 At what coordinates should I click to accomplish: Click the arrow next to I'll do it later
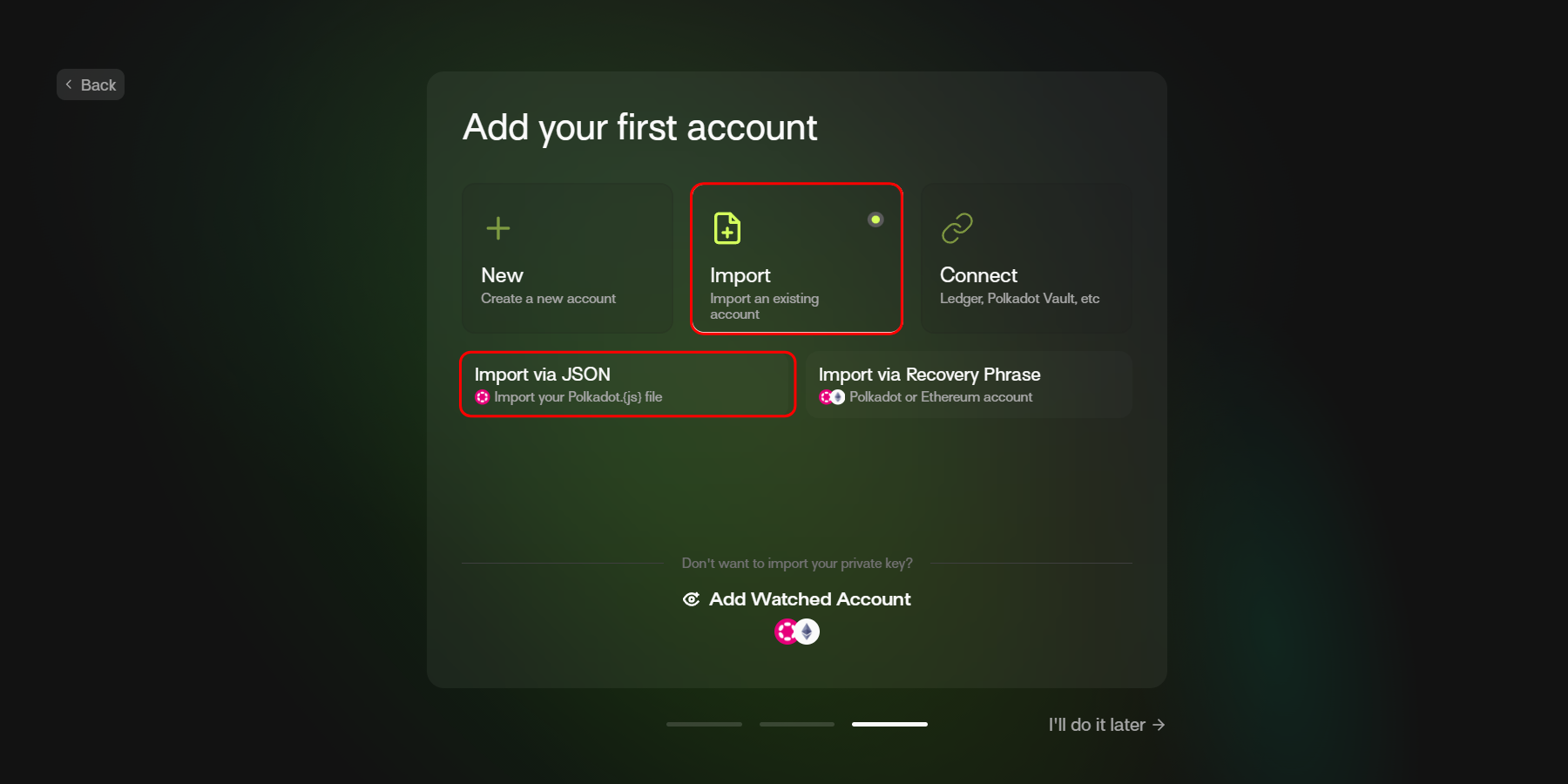pos(1159,725)
